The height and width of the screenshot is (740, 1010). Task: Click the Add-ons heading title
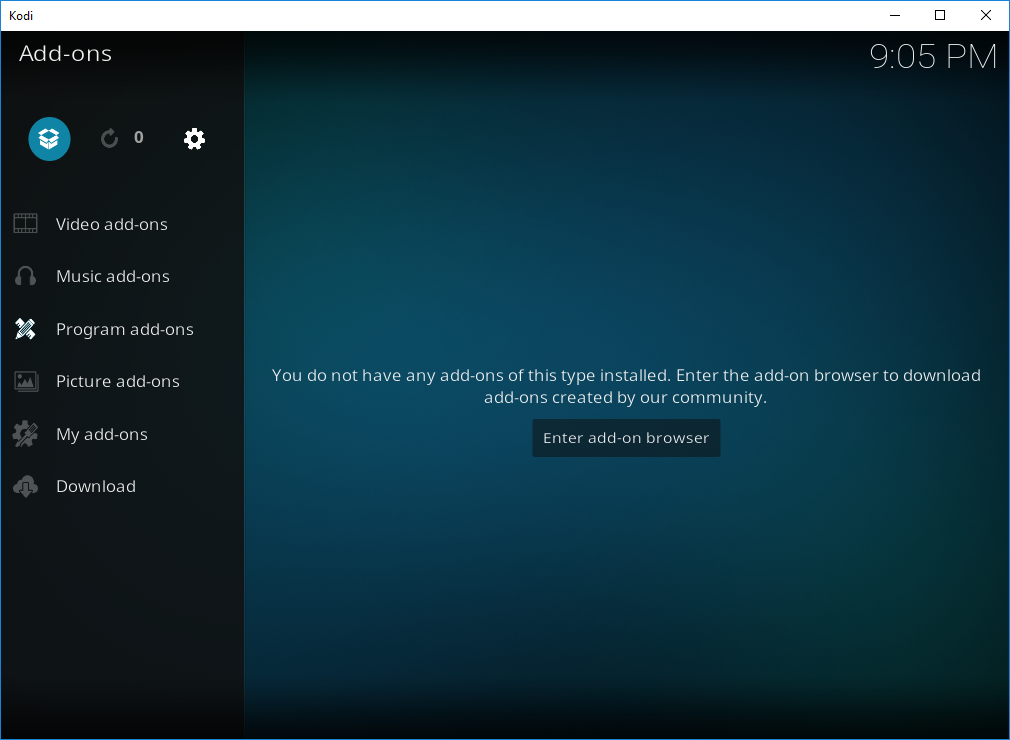click(65, 53)
